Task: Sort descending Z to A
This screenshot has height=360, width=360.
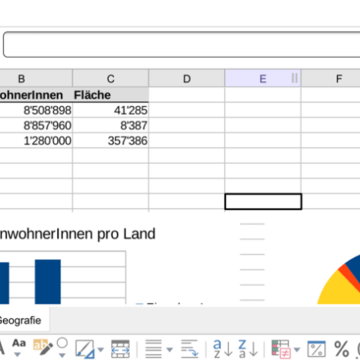Action: coord(248,349)
